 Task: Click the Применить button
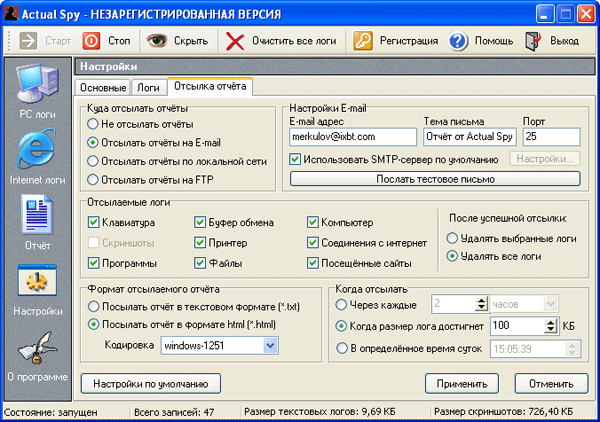[462, 384]
